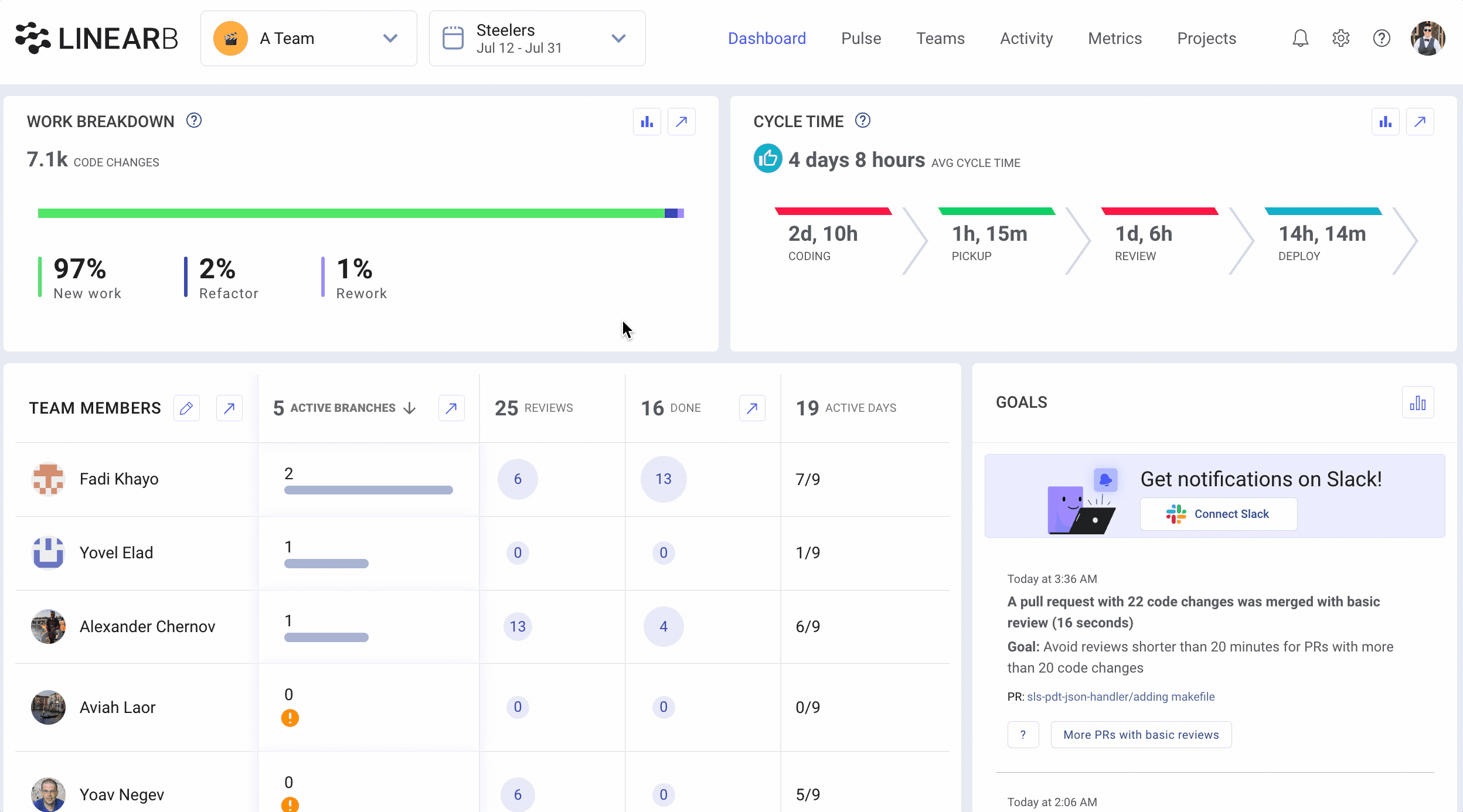Click Alexander Chernov's 13 reviews bubble

pos(518,626)
